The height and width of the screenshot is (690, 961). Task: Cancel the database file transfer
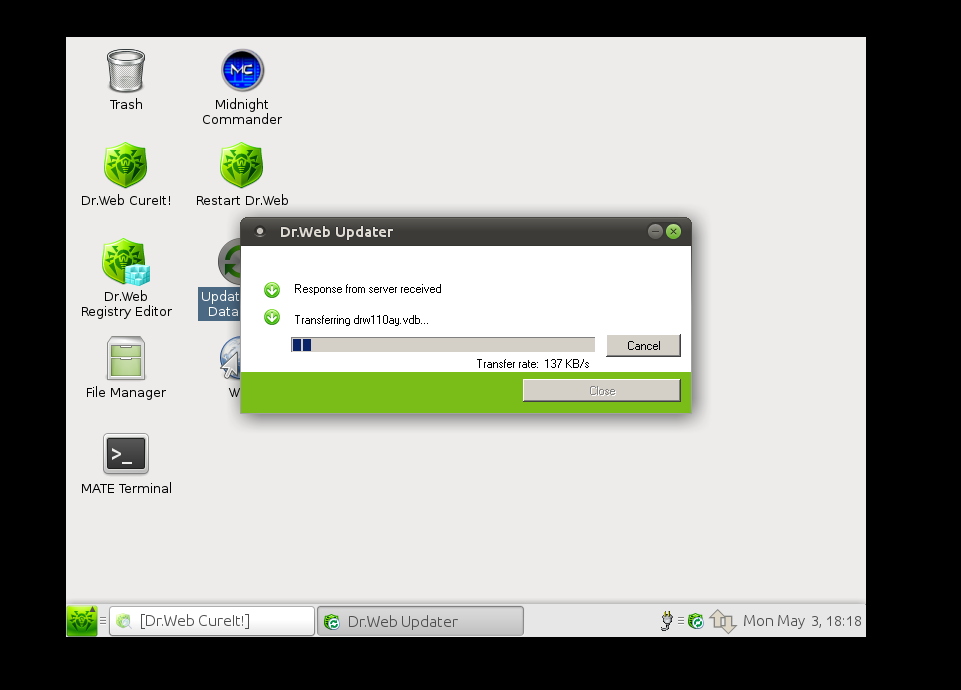(644, 346)
